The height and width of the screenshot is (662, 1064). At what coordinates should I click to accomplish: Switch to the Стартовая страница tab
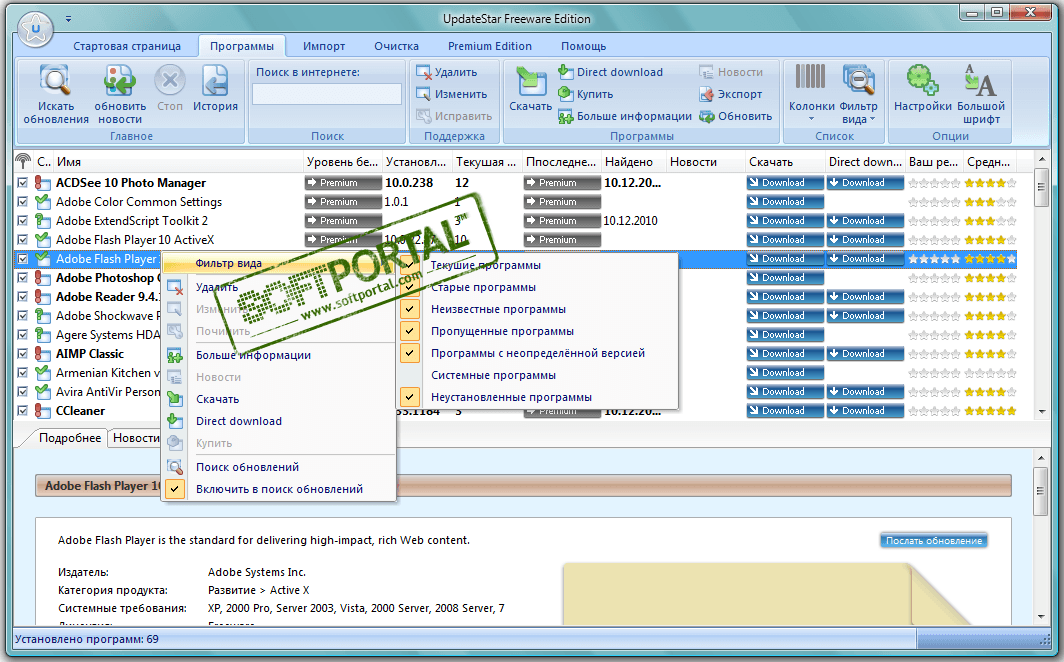point(127,46)
